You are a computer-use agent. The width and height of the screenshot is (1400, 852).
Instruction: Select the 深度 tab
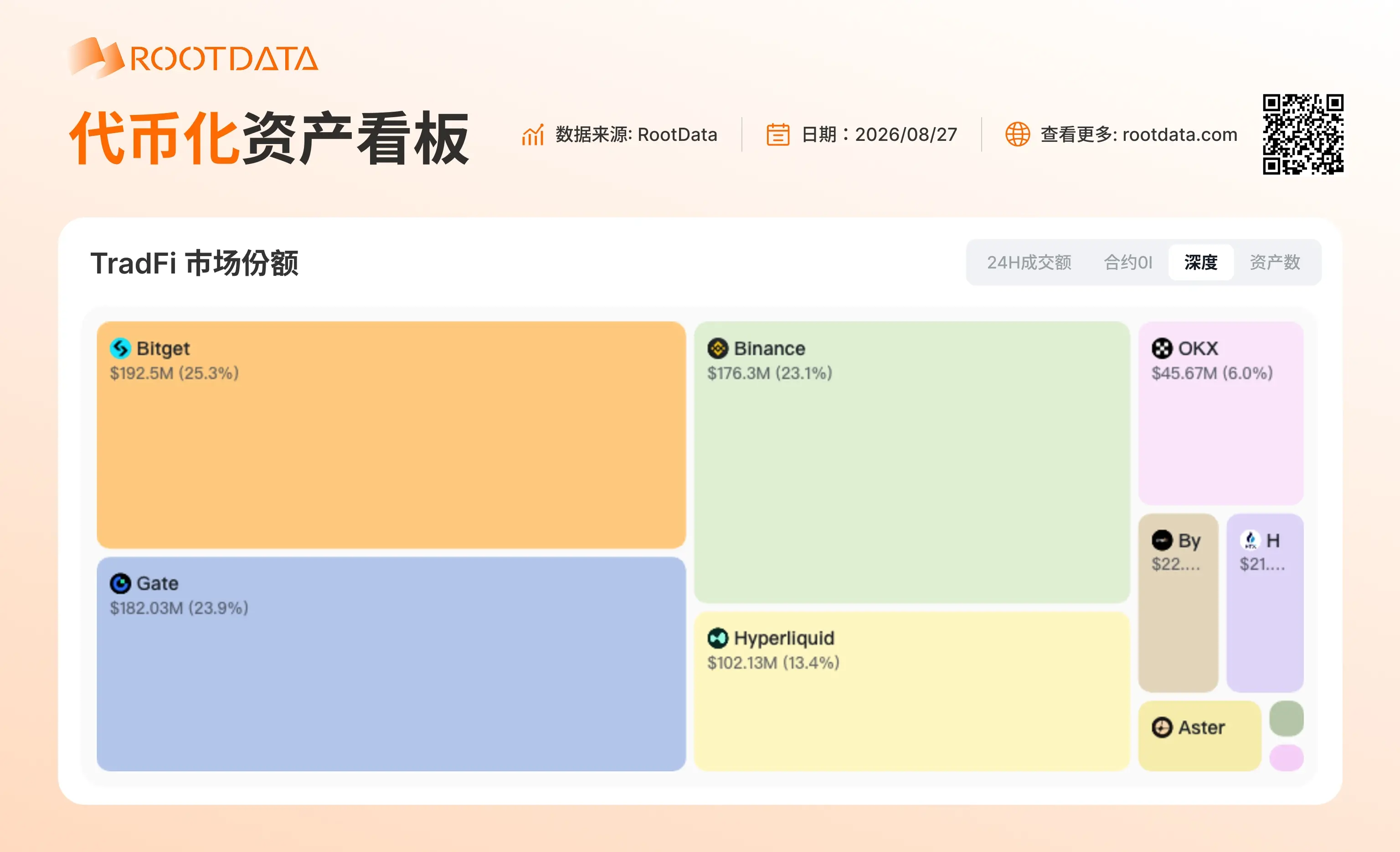(x=1200, y=262)
